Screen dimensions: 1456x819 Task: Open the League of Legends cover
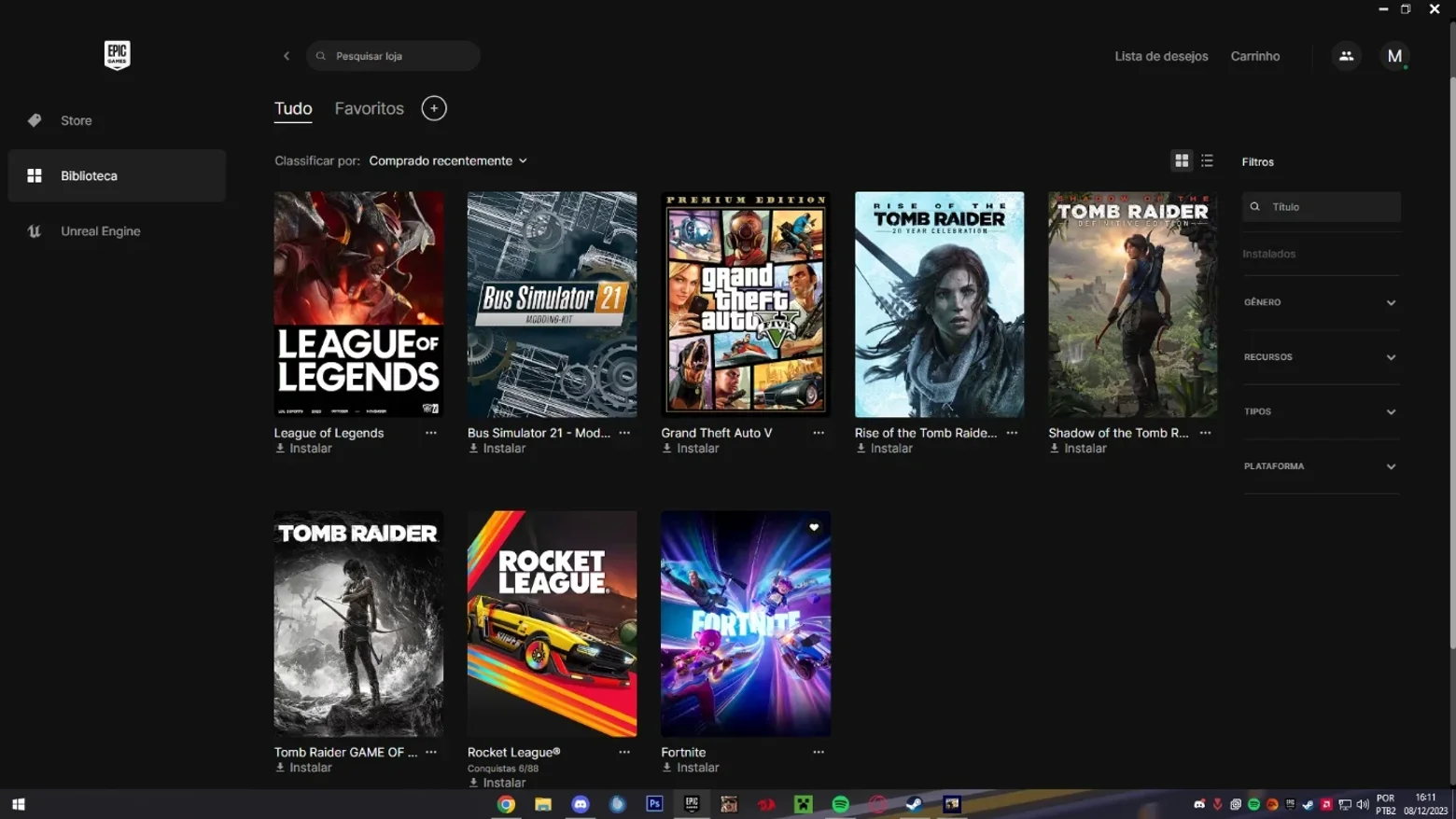coord(358,304)
